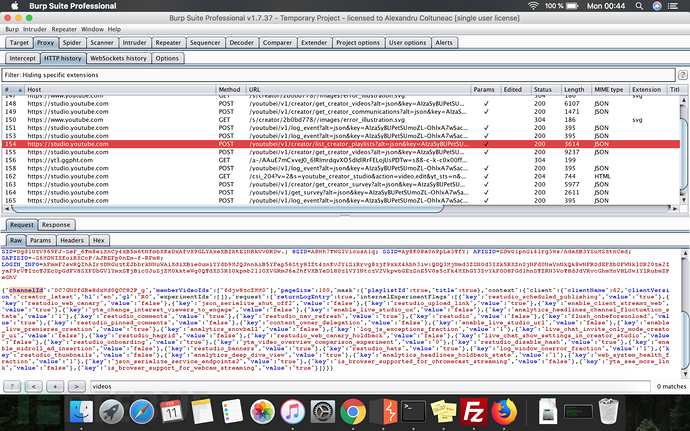Open Firefox icon in the dock
The height and width of the screenshot is (431, 690).
click(504, 413)
